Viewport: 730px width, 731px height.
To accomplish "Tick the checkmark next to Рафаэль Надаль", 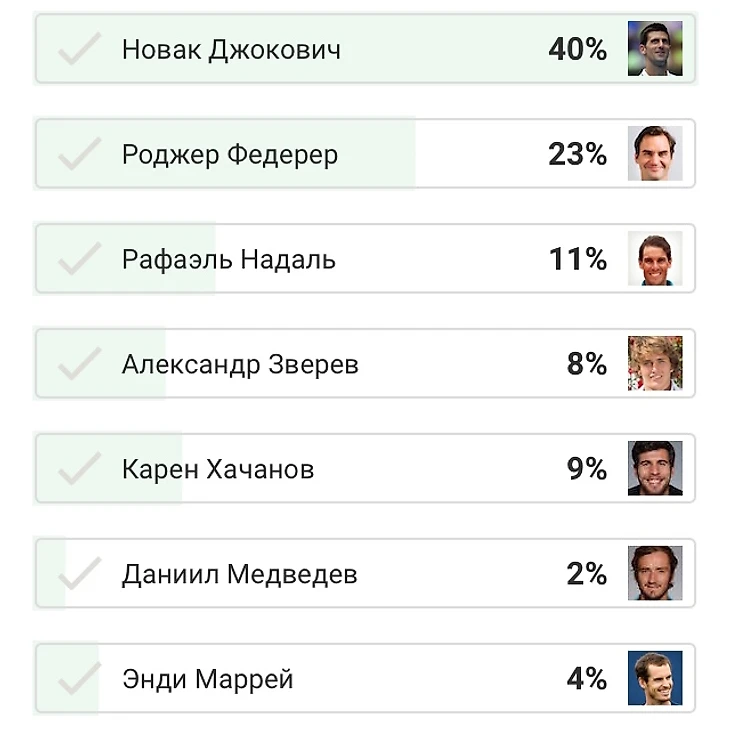I will pyautogui.click(x=80, y=258).
